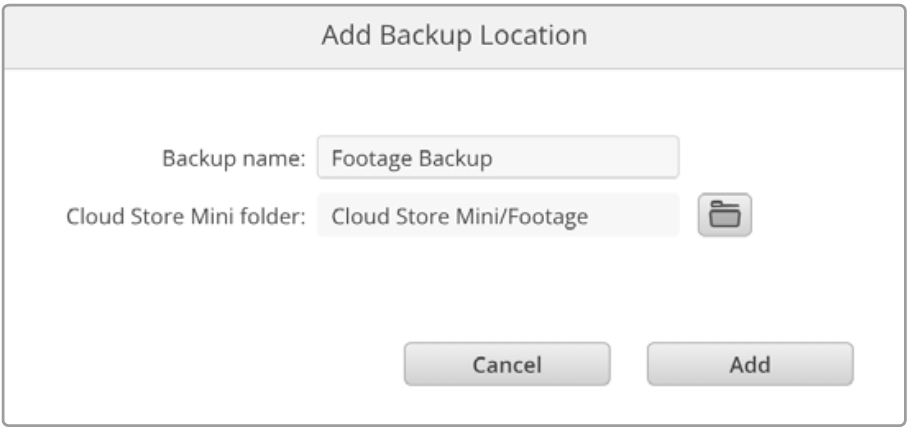Image resolution: width=908 pixels, height=430 pixels.
Task: Click empty space inside Backup name field
Action: (x=585, y=157)
